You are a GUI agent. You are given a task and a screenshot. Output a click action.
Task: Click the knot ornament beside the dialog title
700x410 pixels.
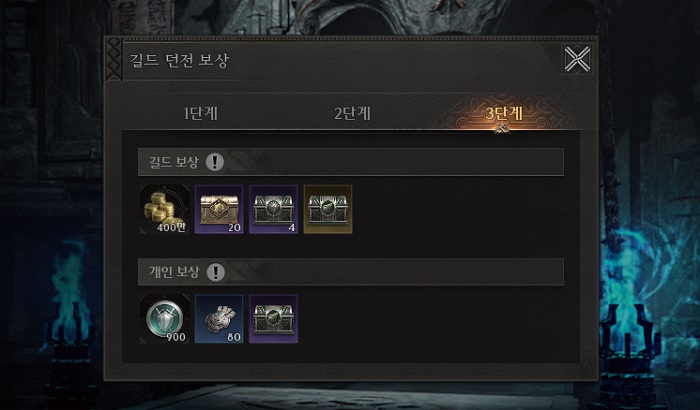click(114, 59)
